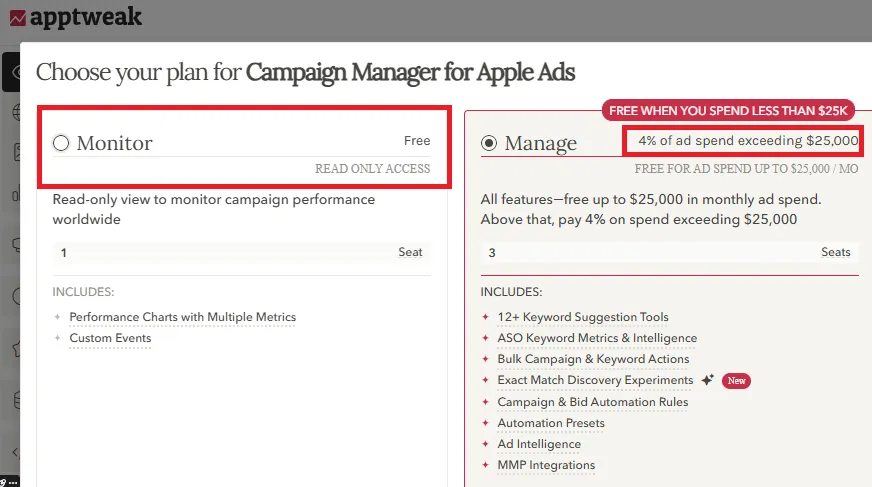This screenshot has height=487, width=872.
Task: Click ASO Keyword Metrics & Intelligence feature
Action: 597,338
